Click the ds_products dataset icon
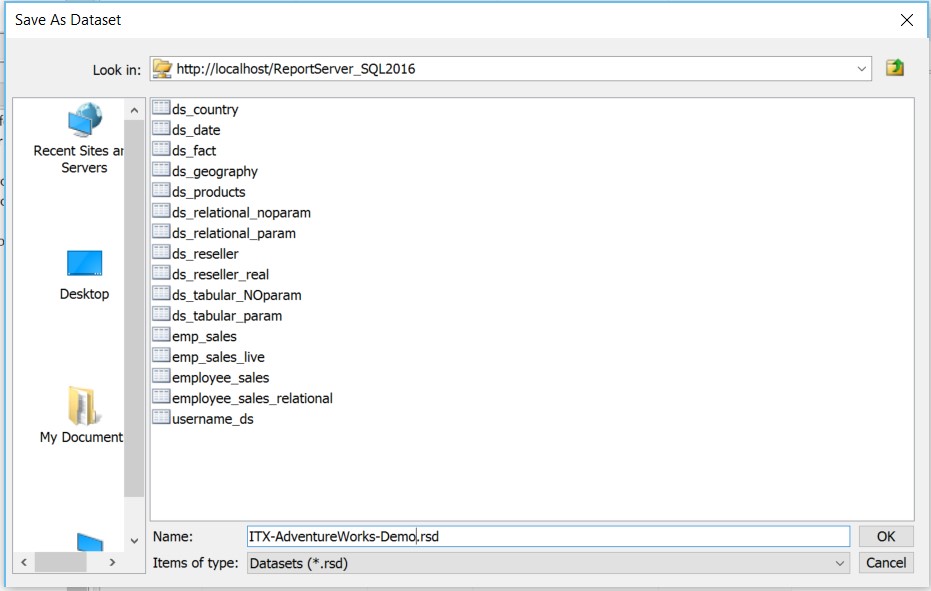The image size is (931, 591). point(162,190)
